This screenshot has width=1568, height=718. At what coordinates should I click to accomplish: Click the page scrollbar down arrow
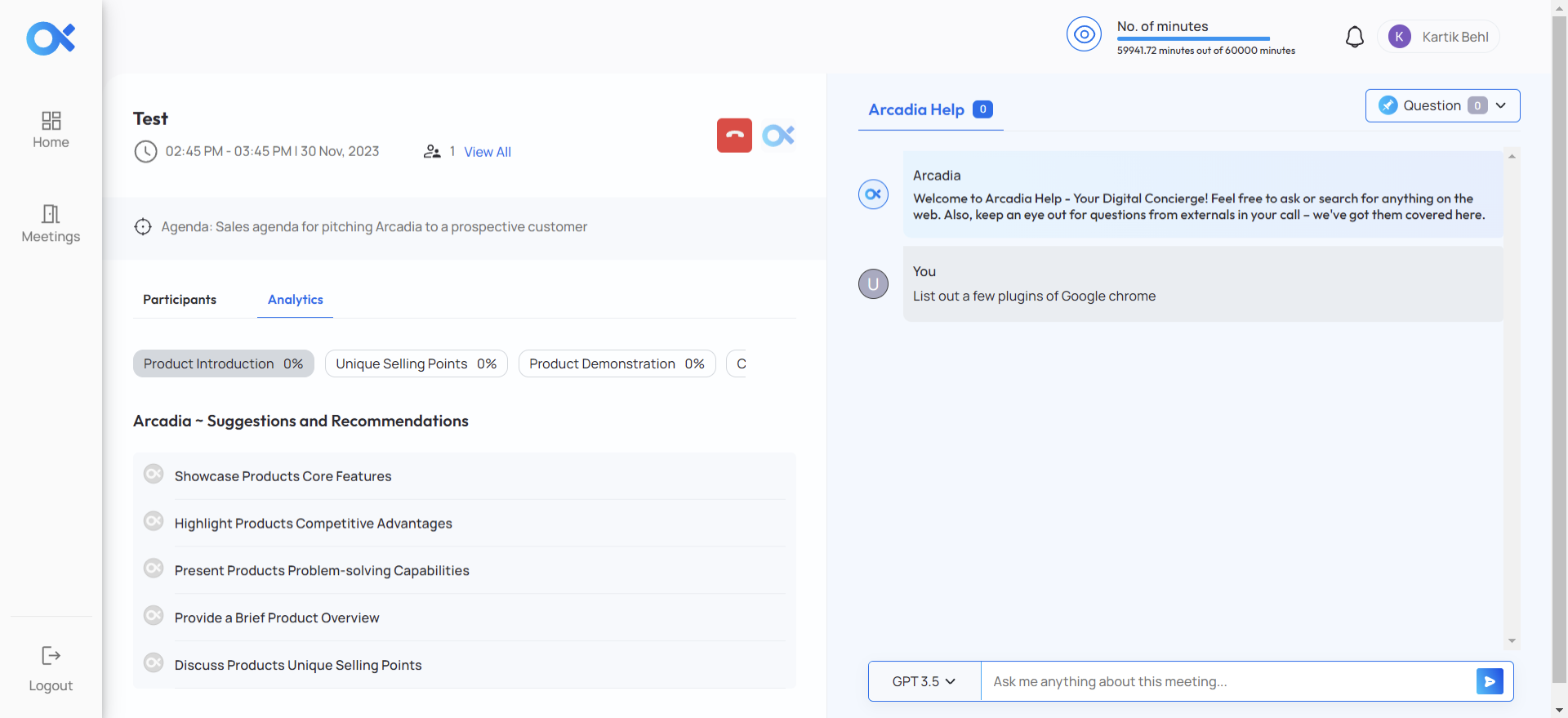click(1560, 711)
